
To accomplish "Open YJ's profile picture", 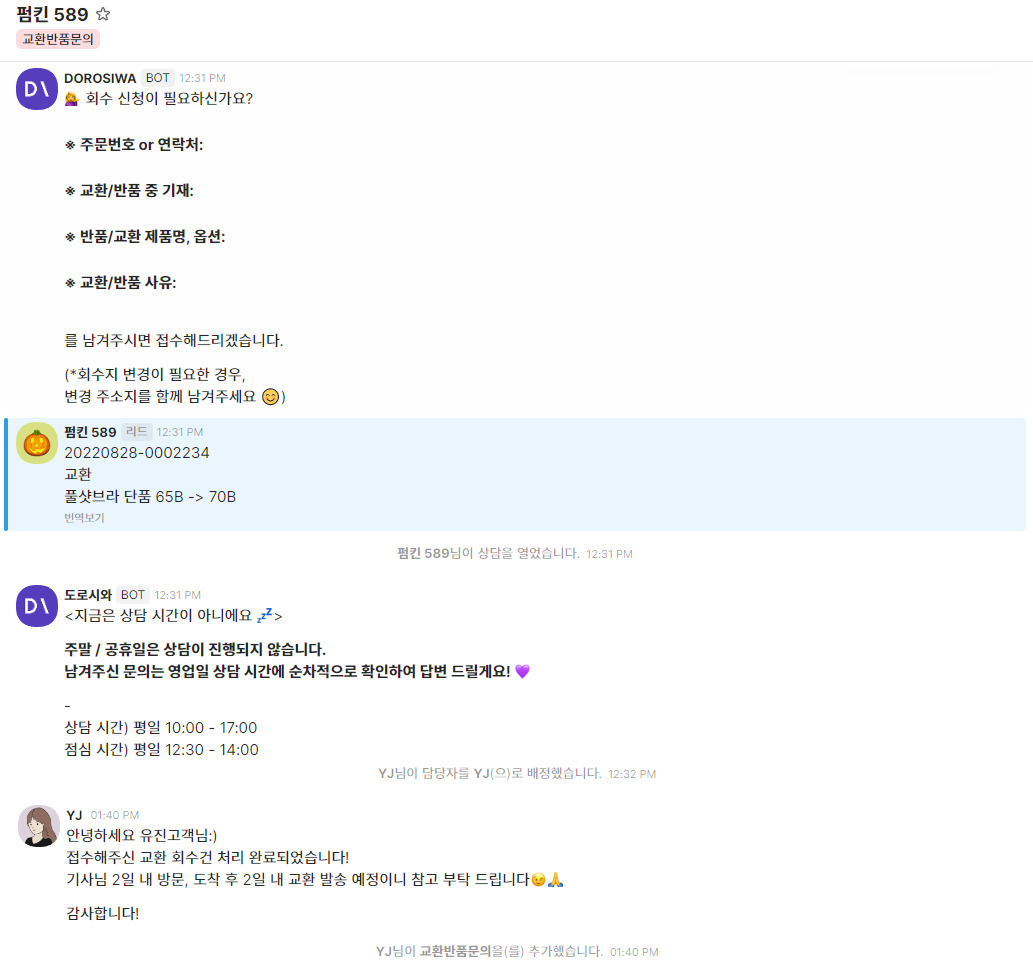I will coord(39,826).
